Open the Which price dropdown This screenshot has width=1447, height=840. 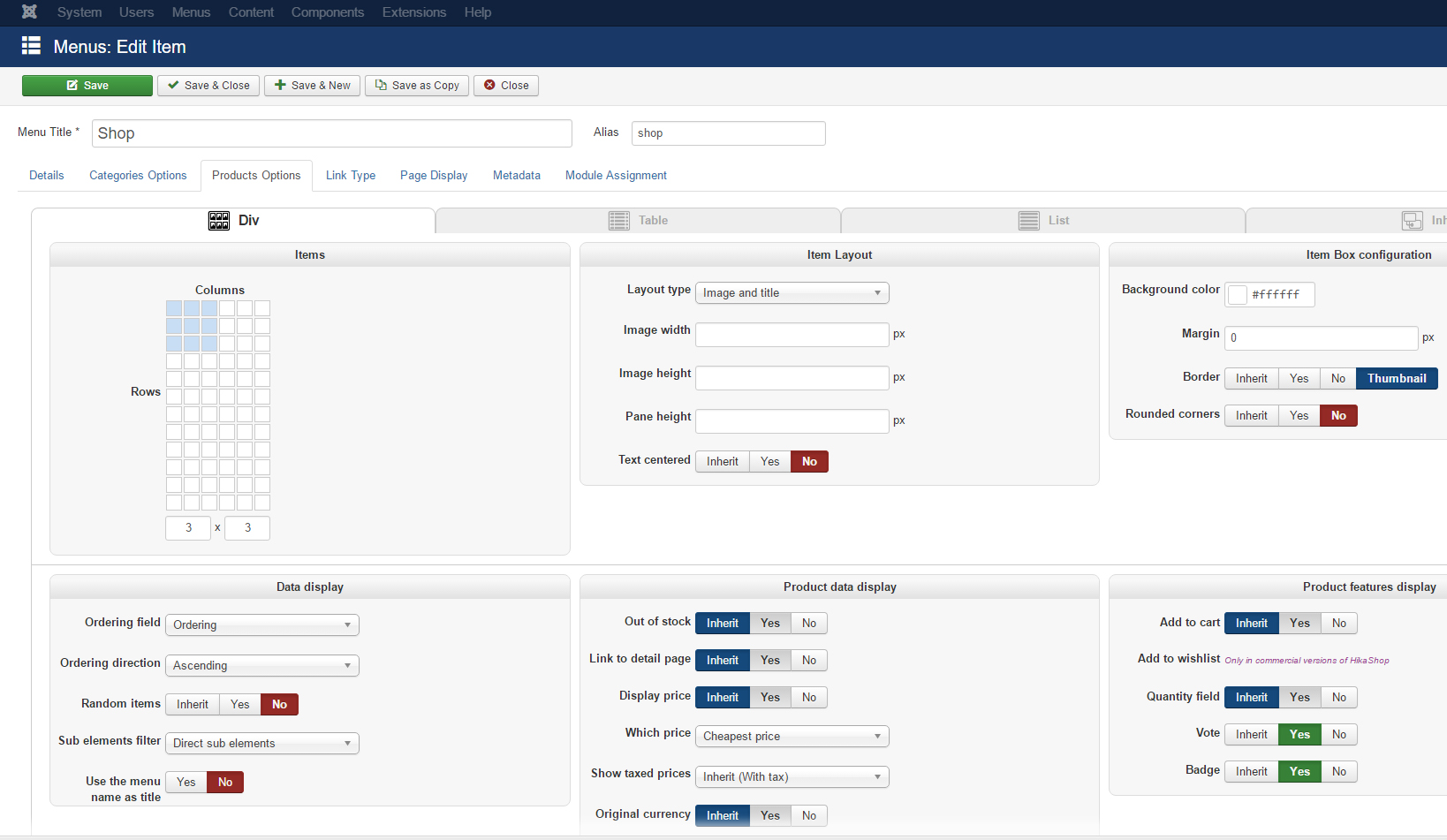tap(792, 737)
